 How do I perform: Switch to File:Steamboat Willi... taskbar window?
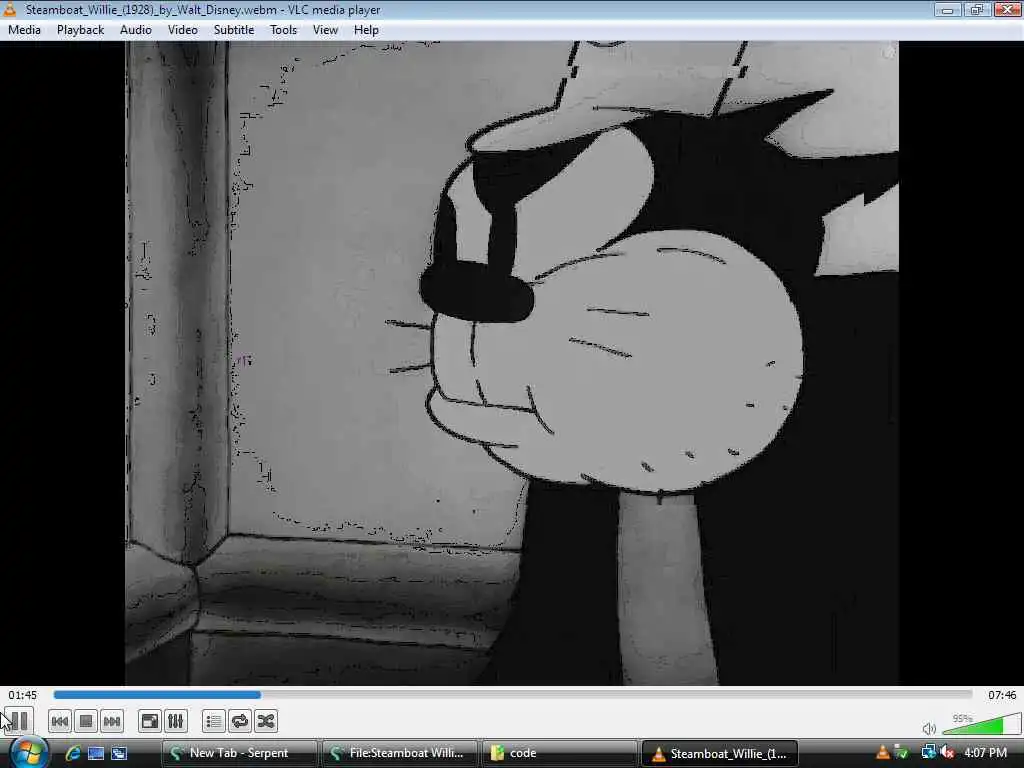pyautogui.click(x=399, y=753)
